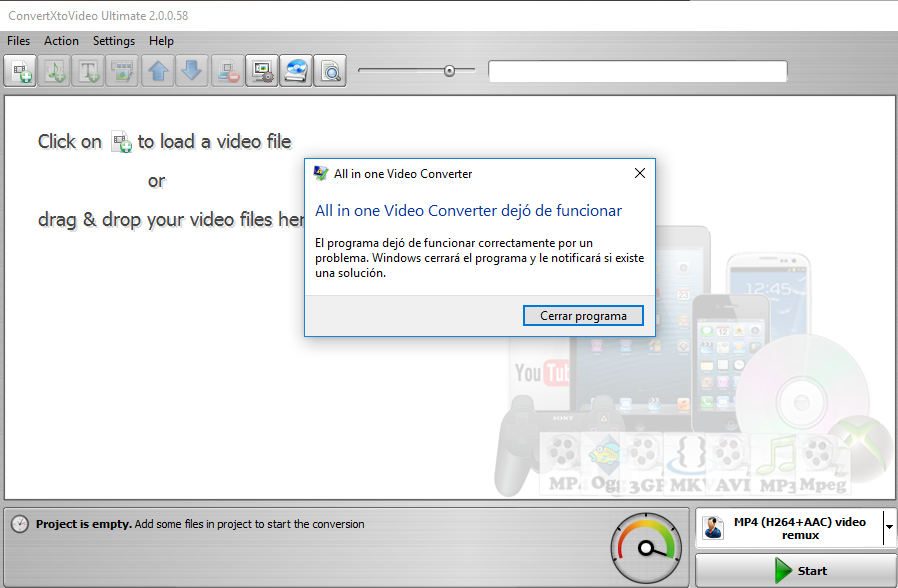Click the empty white field in toolbar

637,71
